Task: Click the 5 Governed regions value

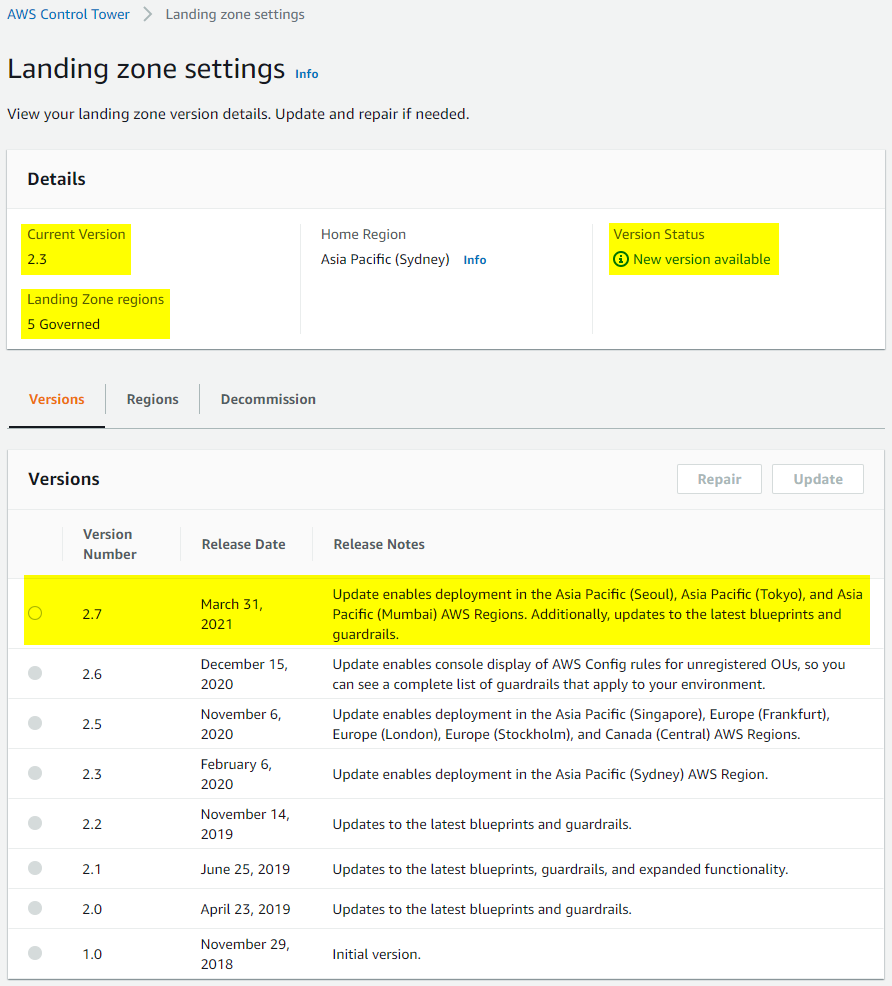Action: click(x=63, y=324)
